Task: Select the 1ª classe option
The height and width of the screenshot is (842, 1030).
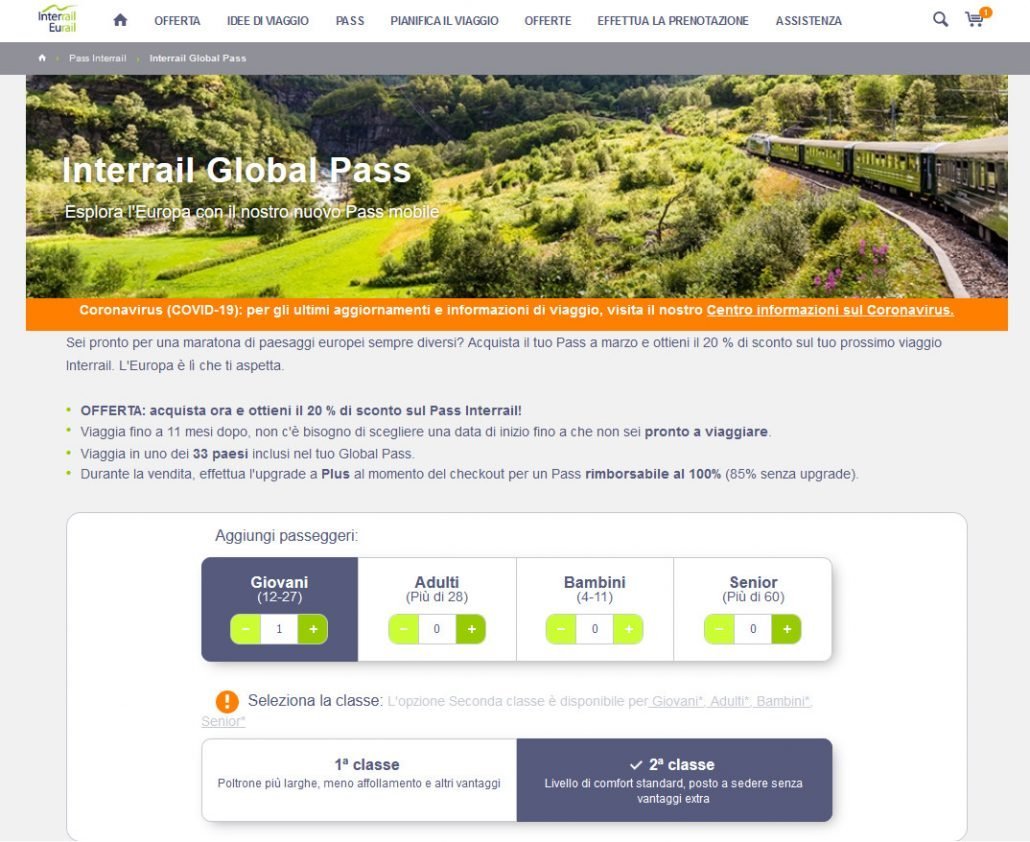Action: 359,780
